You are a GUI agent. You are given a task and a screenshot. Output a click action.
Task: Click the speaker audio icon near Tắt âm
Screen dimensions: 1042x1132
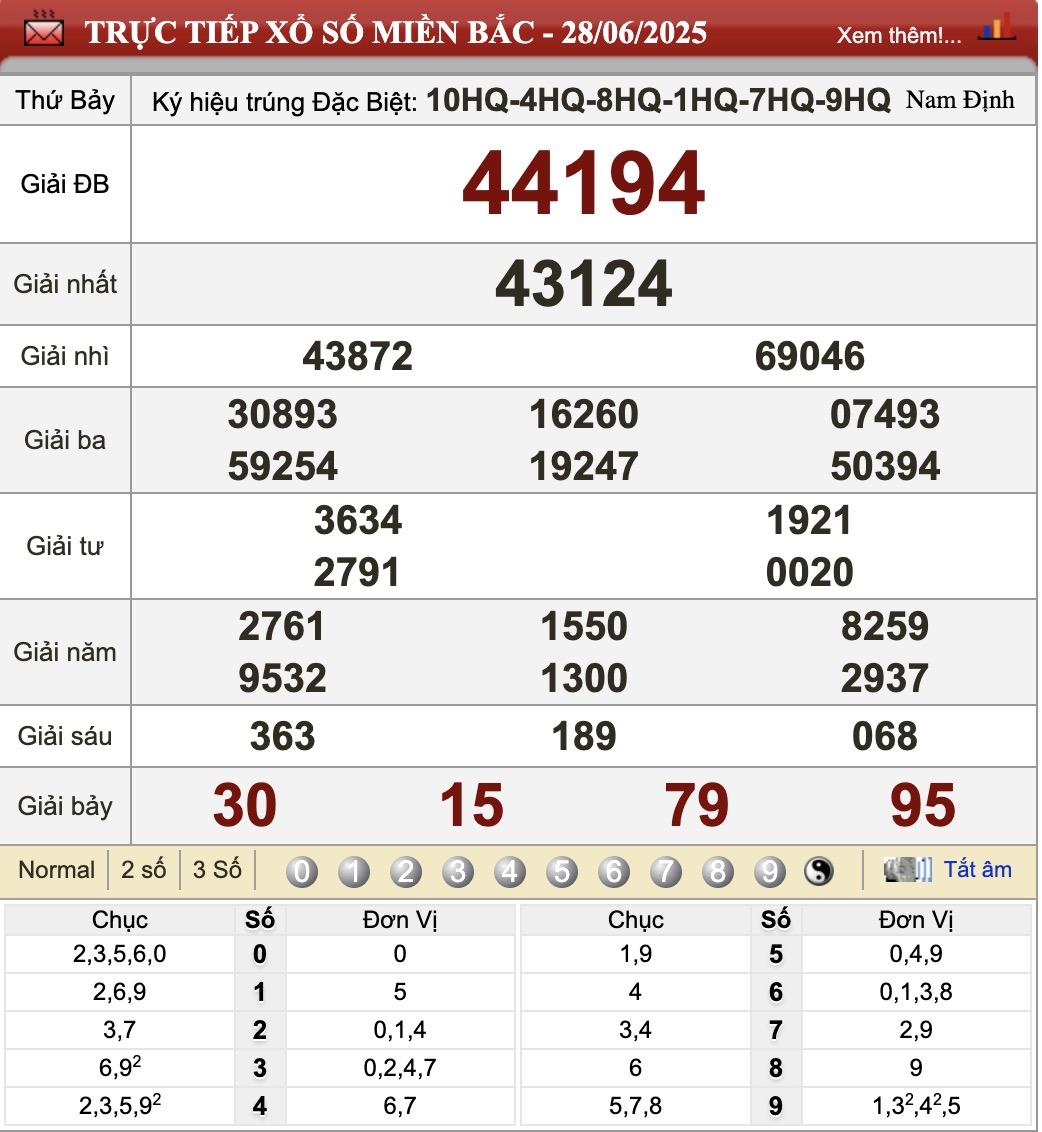coord(905,869)
